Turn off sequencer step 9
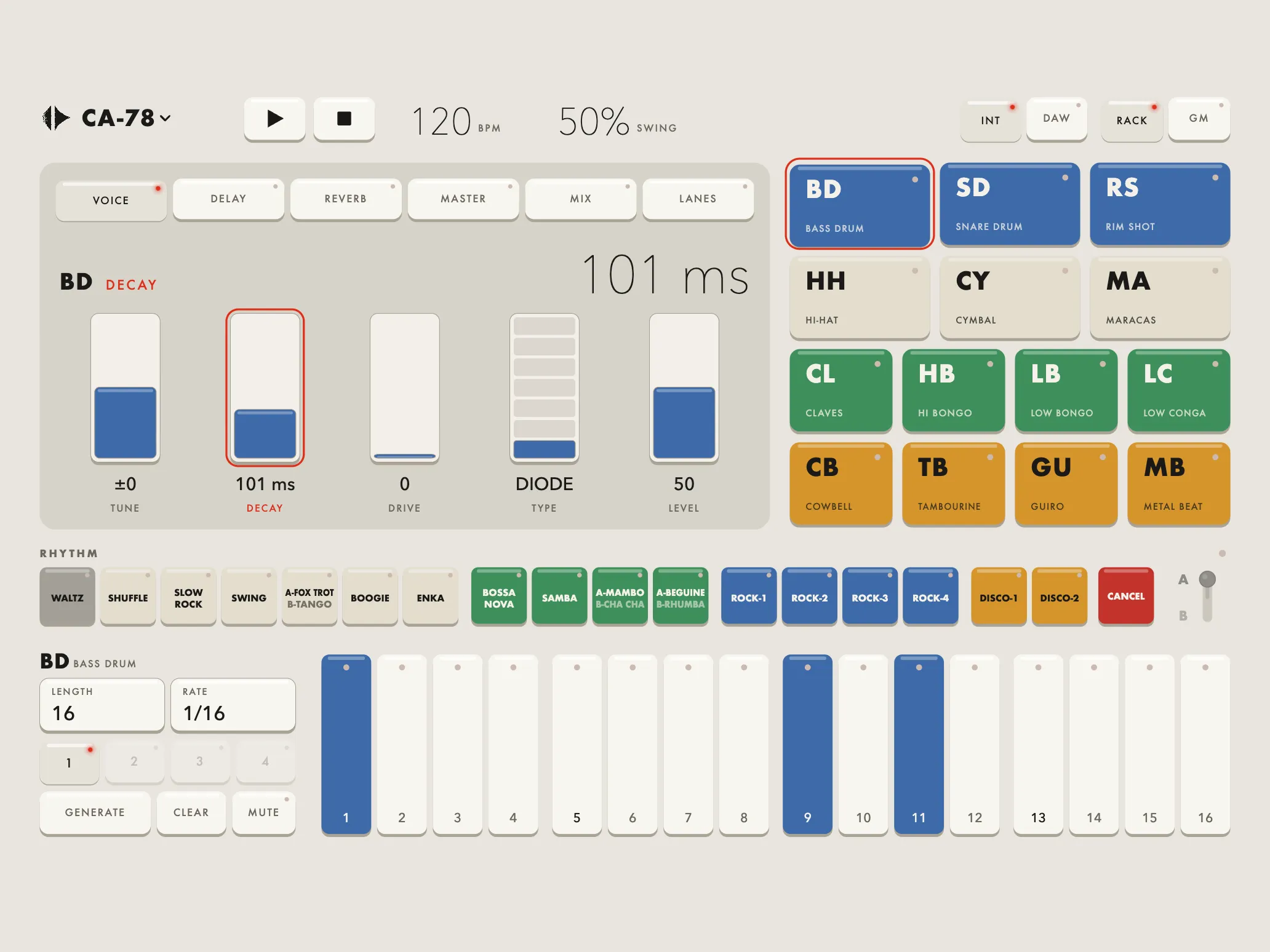The height and width of the screenshot is (952, 1270). (x=807, y=744)
